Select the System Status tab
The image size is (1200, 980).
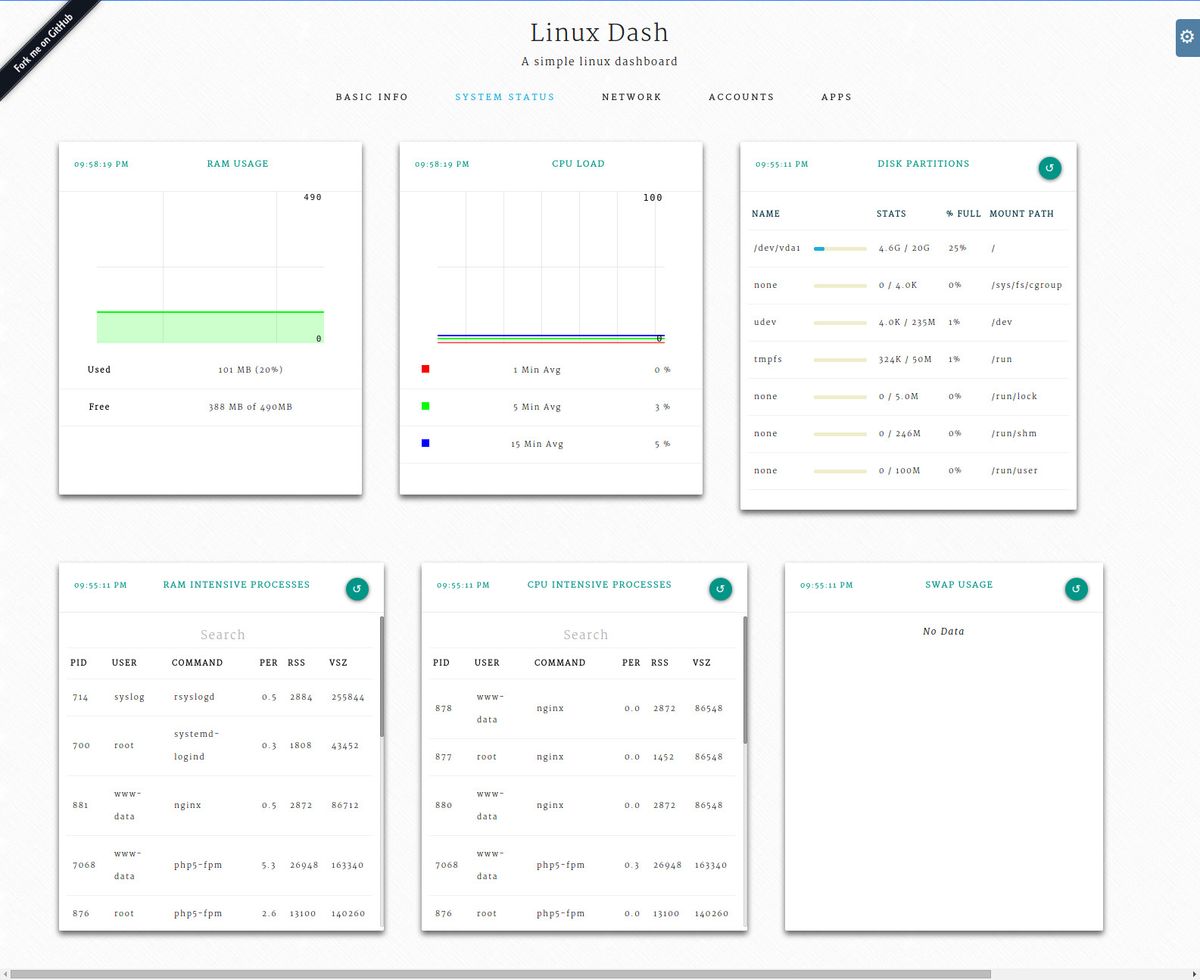505,97
